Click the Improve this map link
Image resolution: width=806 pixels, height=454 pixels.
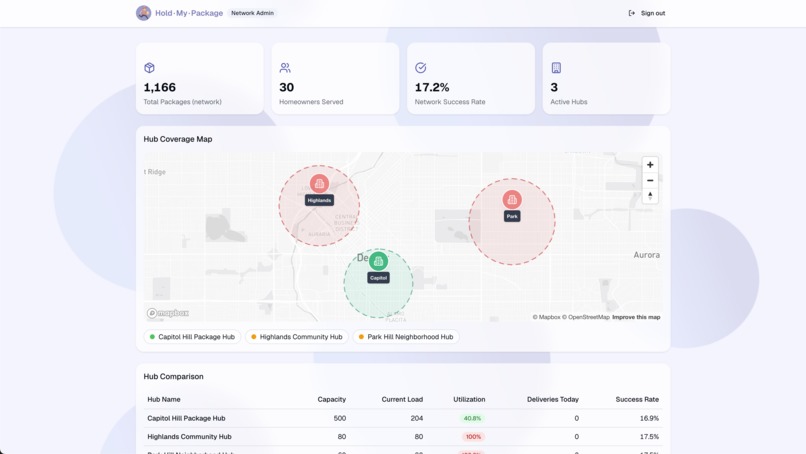[x=636, y=317]
